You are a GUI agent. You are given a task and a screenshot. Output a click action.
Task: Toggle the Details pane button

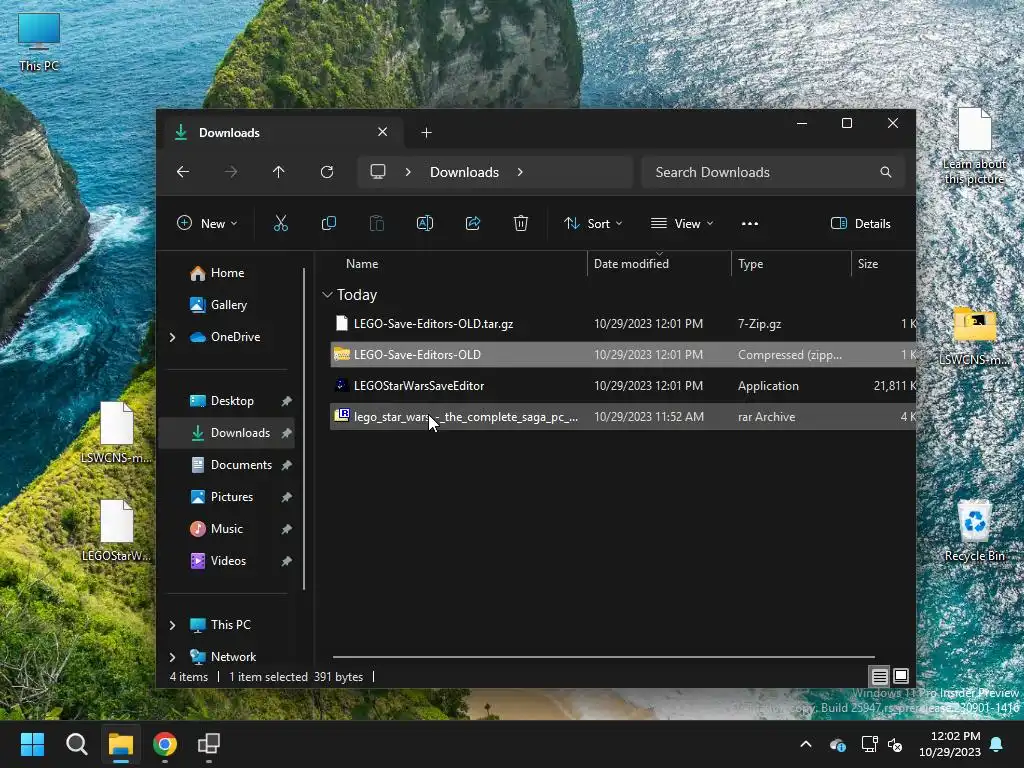click(x=861, y=223)
